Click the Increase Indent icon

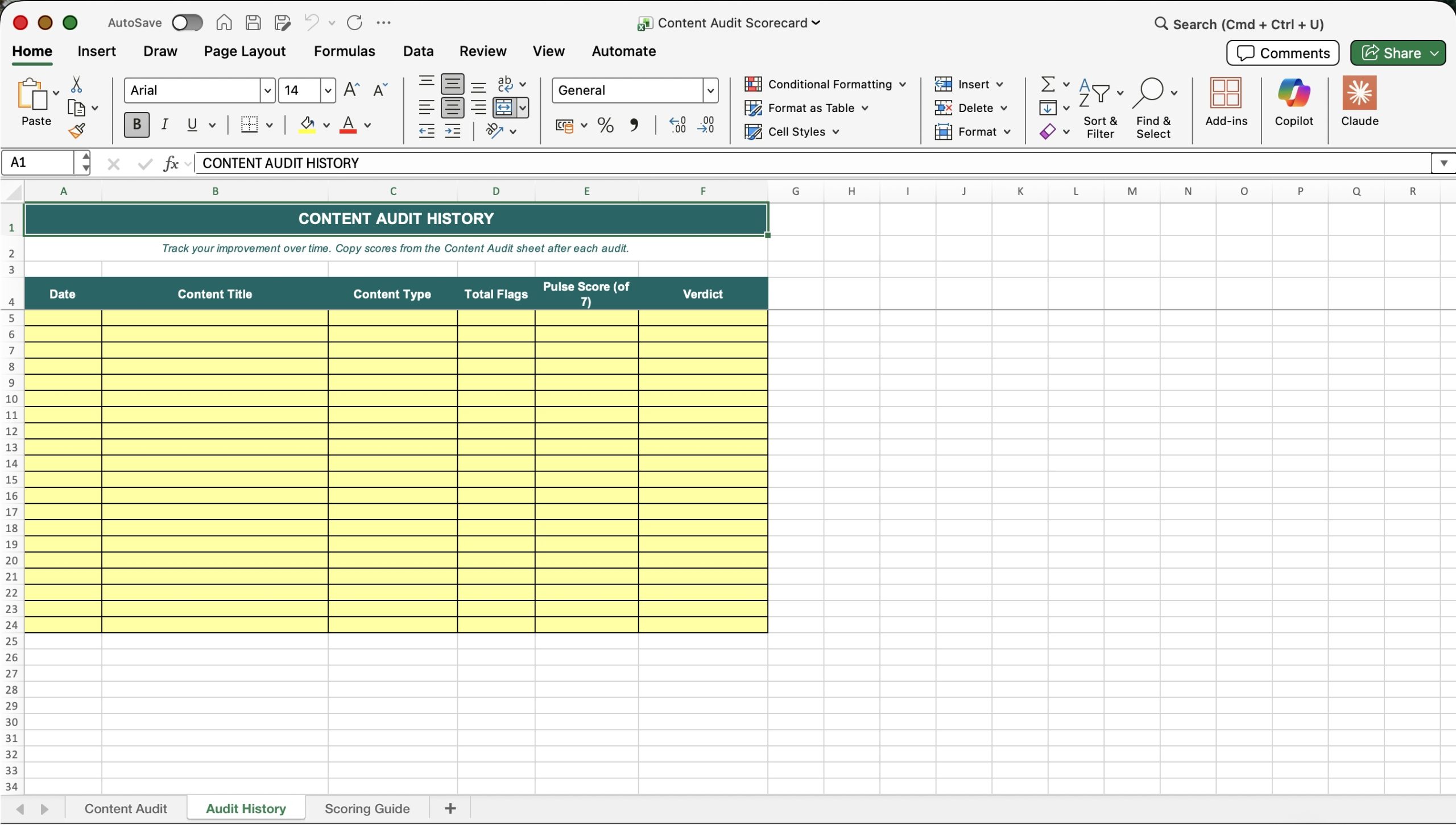pos(453,131)
